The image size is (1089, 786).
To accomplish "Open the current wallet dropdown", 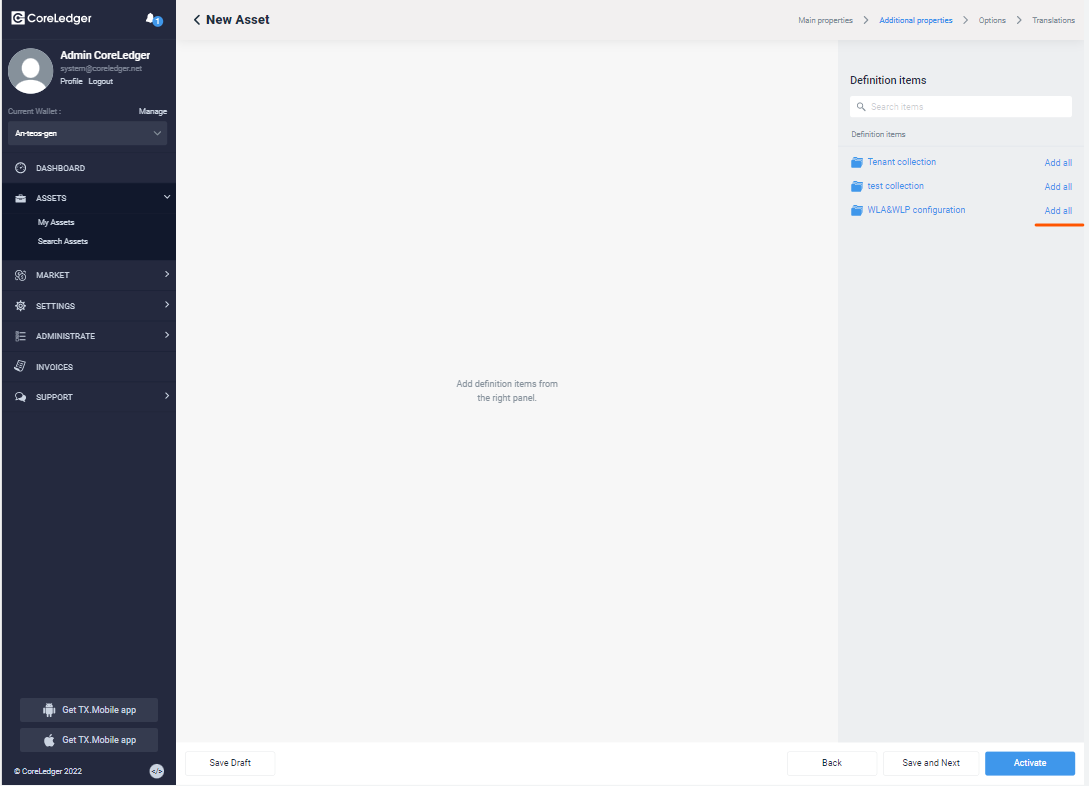I will tap(88, 133).
